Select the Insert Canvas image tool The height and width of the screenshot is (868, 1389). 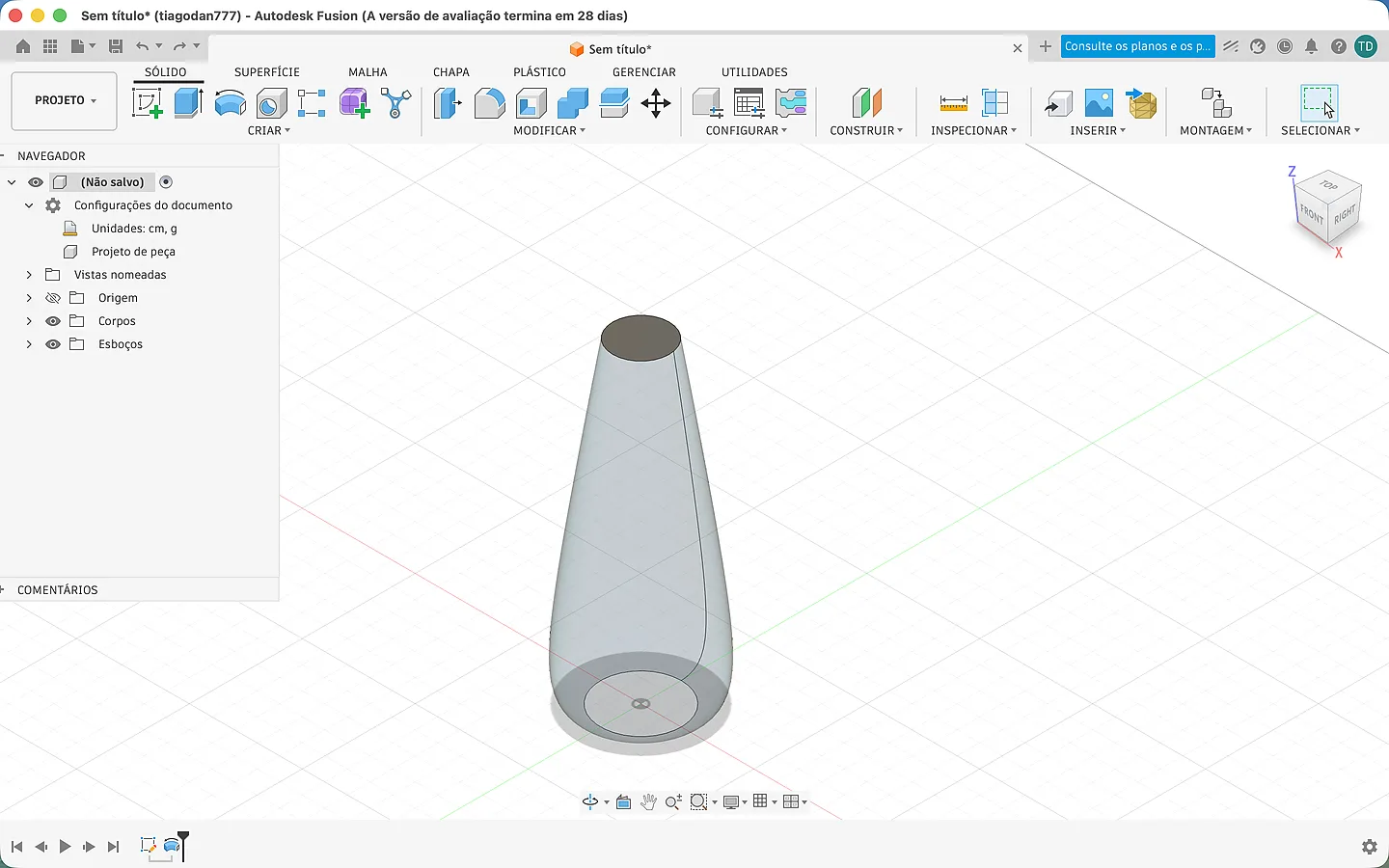[x=1100, y=102]
